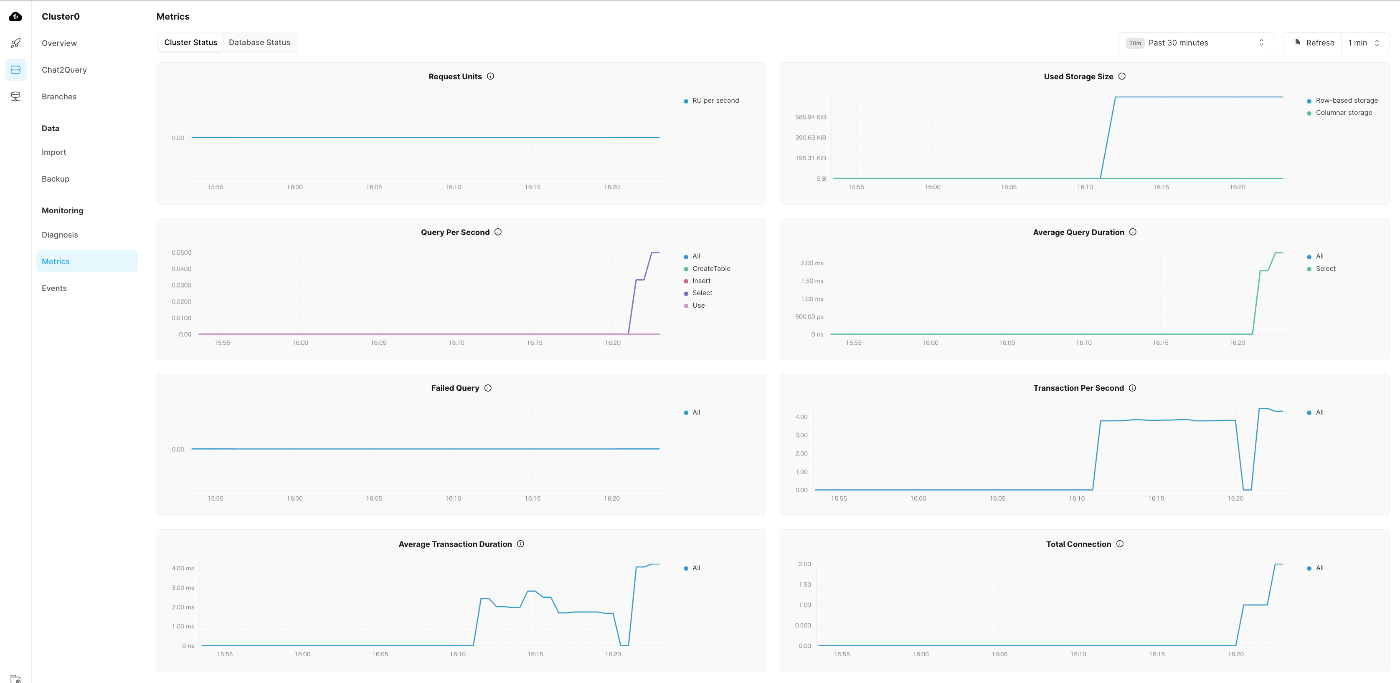Click the refresh progress icon beside Refresh
1400x683 pixels.
coord(1297,43)
